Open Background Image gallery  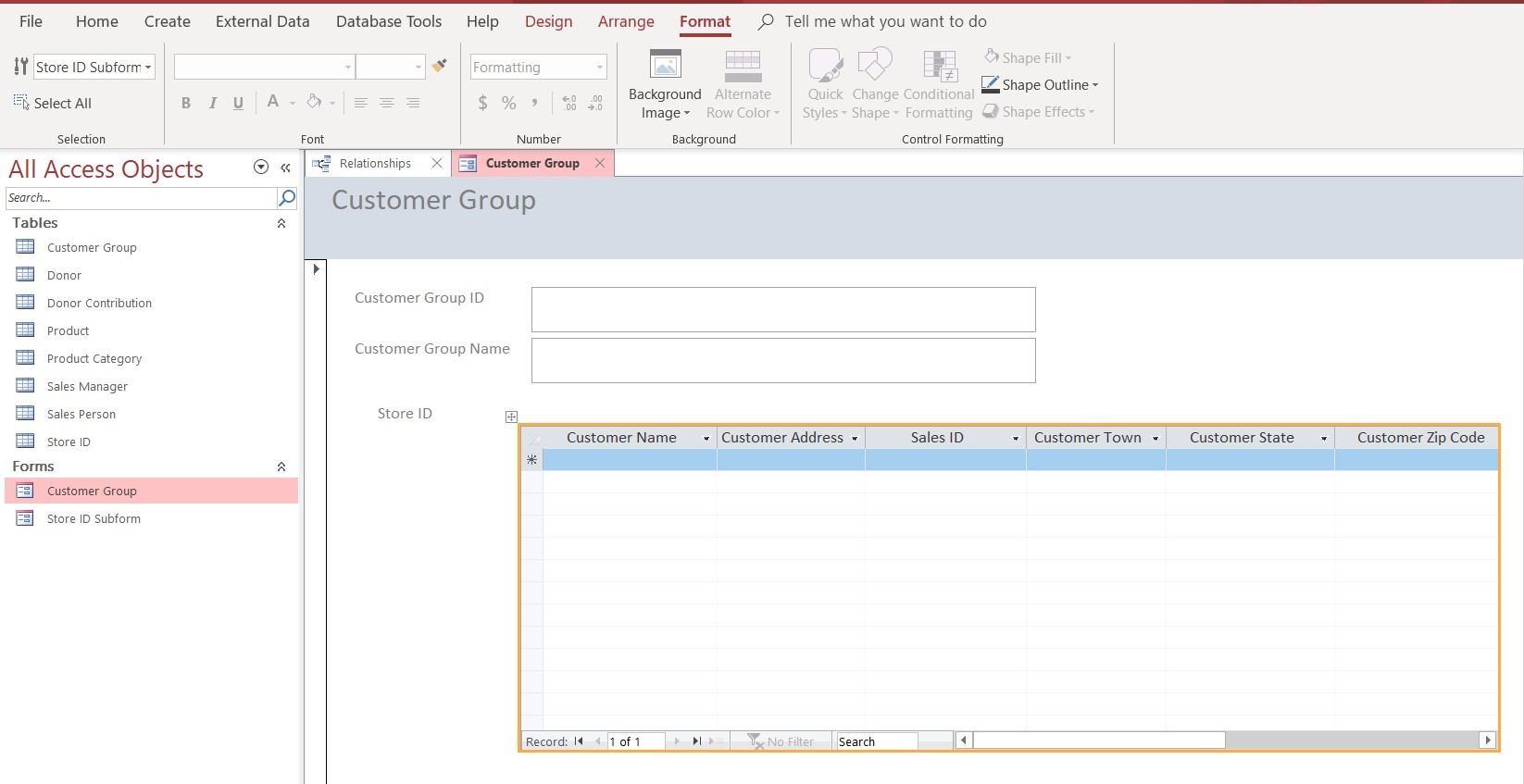click(665, 85)
